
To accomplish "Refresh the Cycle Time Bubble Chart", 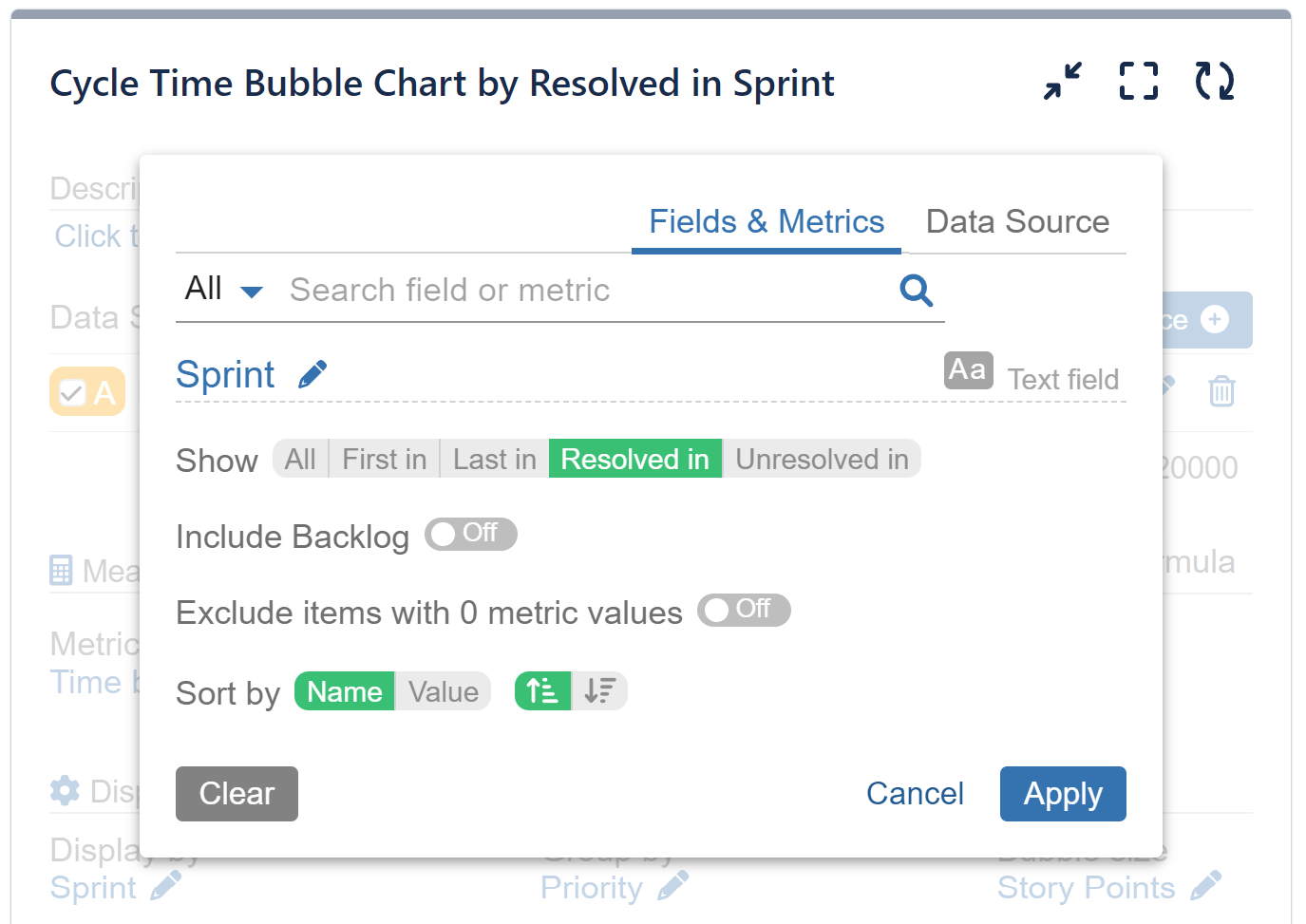I will click(x=1214, y=81).
